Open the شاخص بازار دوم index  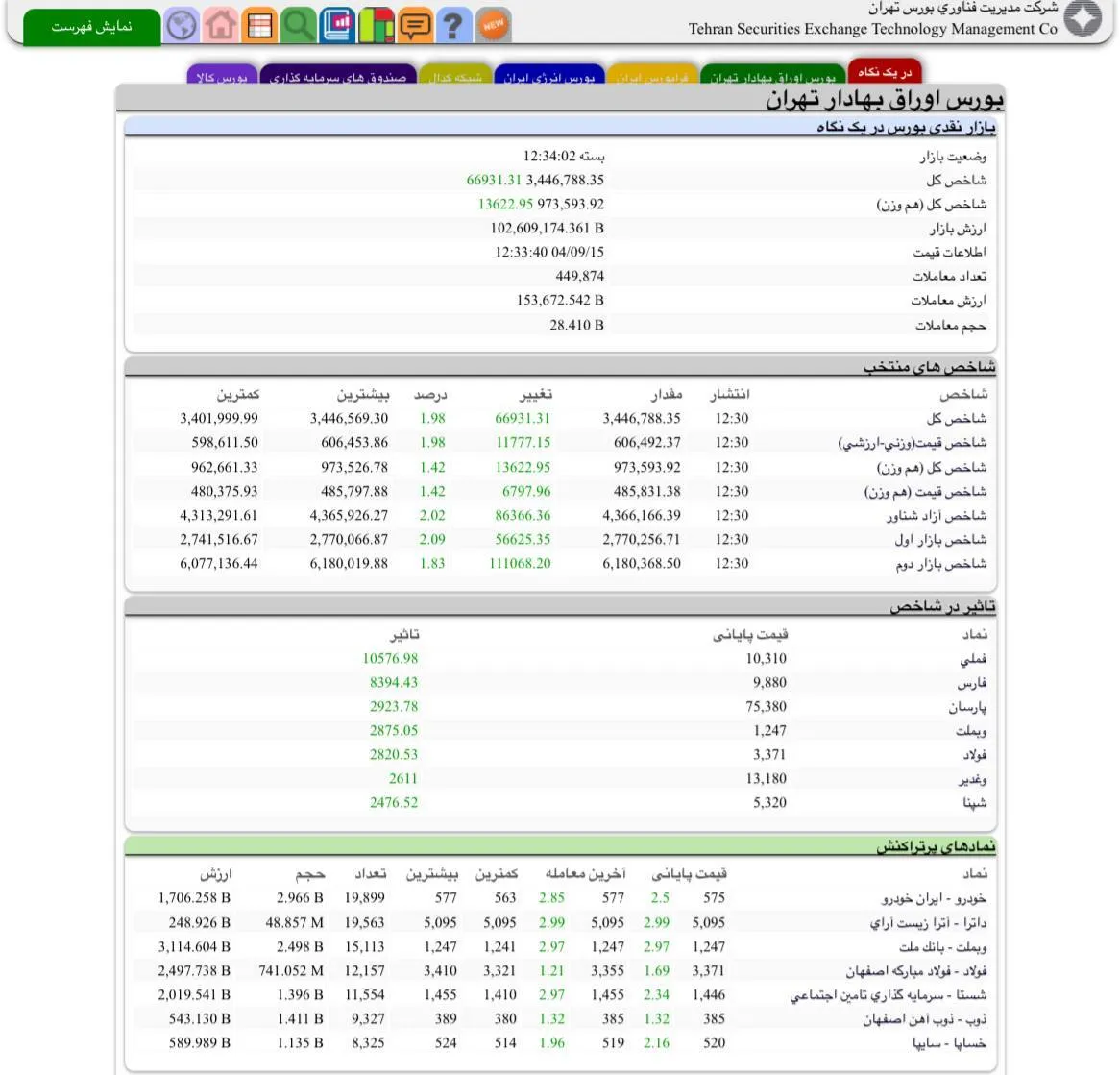tap(941, 564)
